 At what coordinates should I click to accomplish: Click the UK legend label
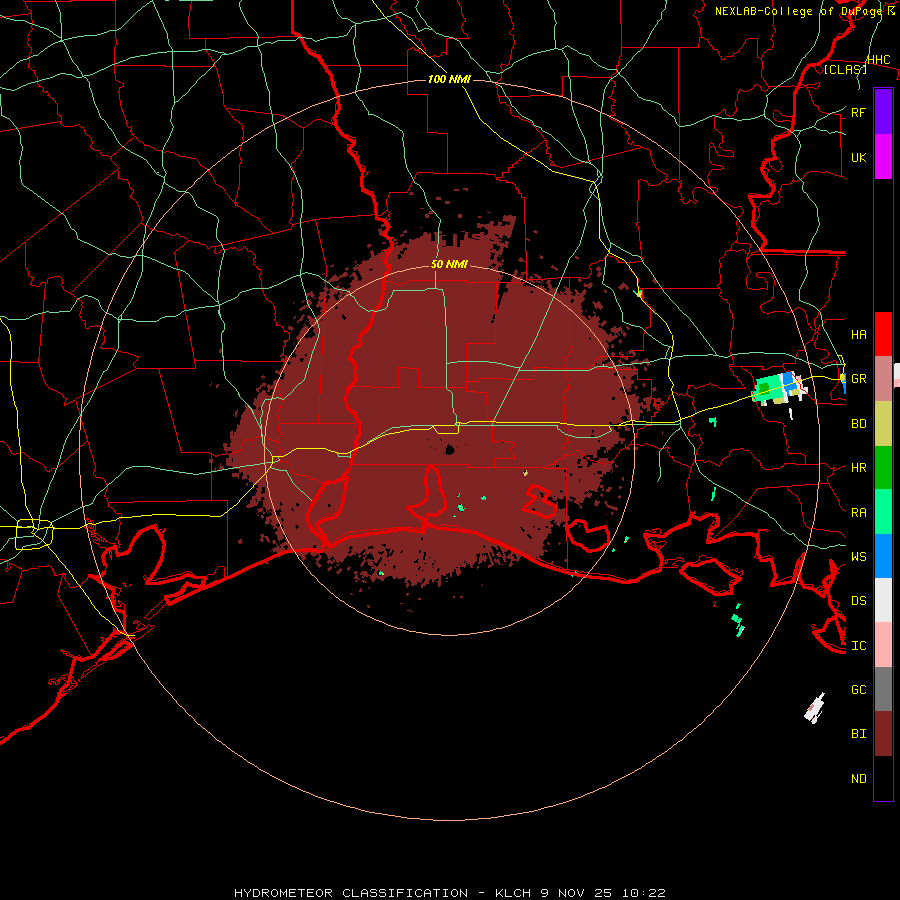pyautogui.click(x=859, y=157)
